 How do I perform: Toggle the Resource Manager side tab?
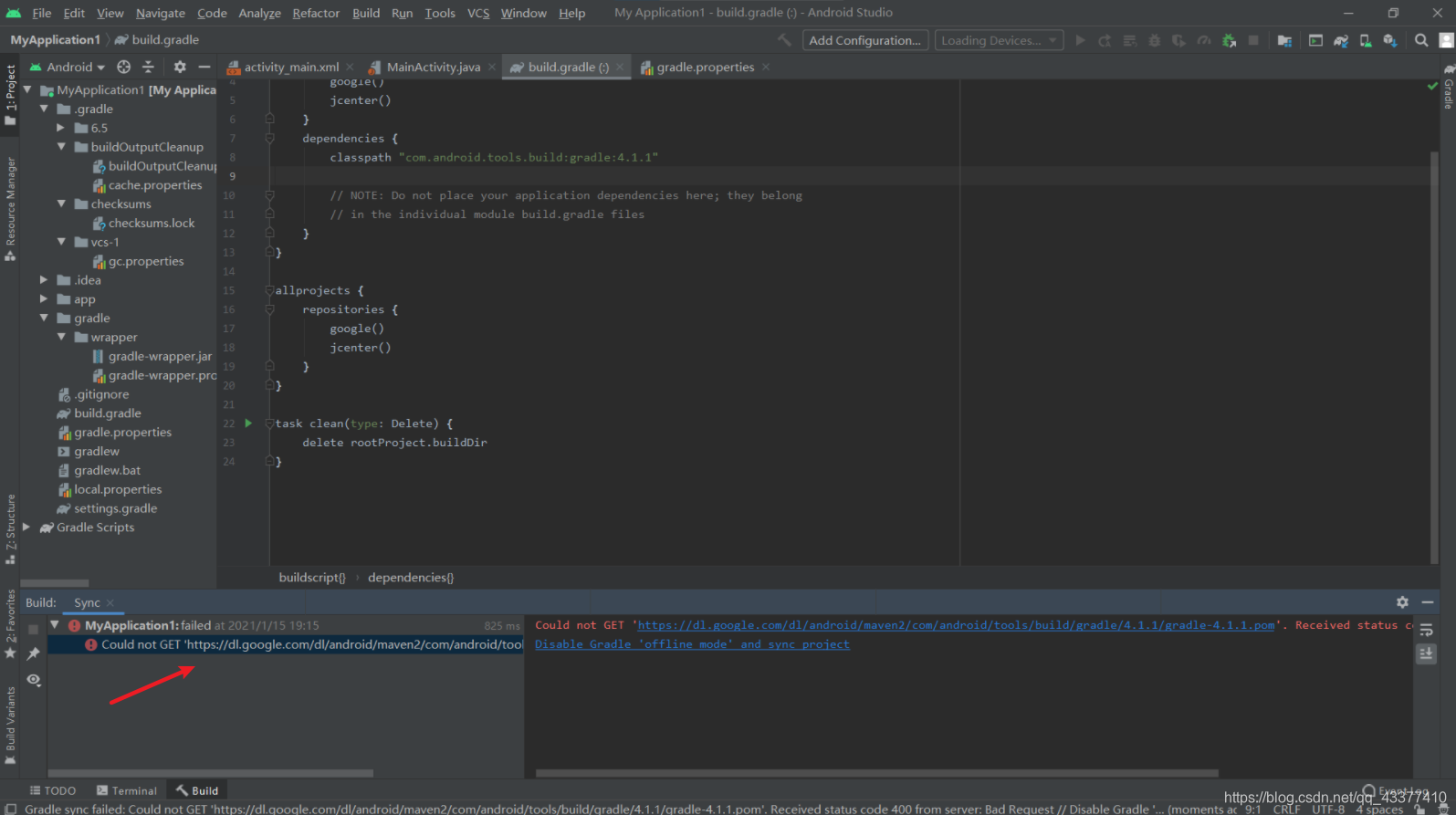[10, 209]
